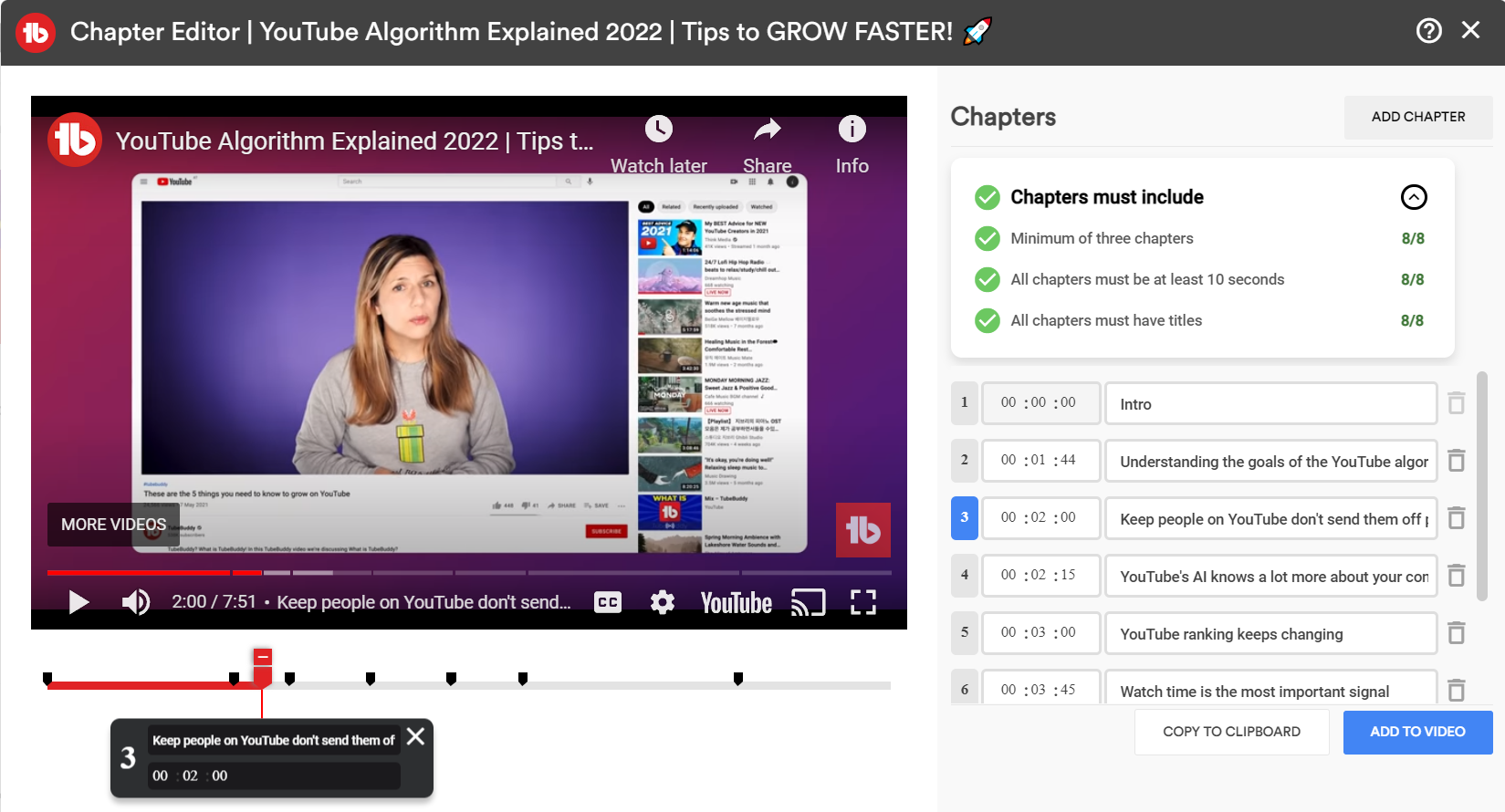Select chapter number 3 badge

(x=965, y=517)
